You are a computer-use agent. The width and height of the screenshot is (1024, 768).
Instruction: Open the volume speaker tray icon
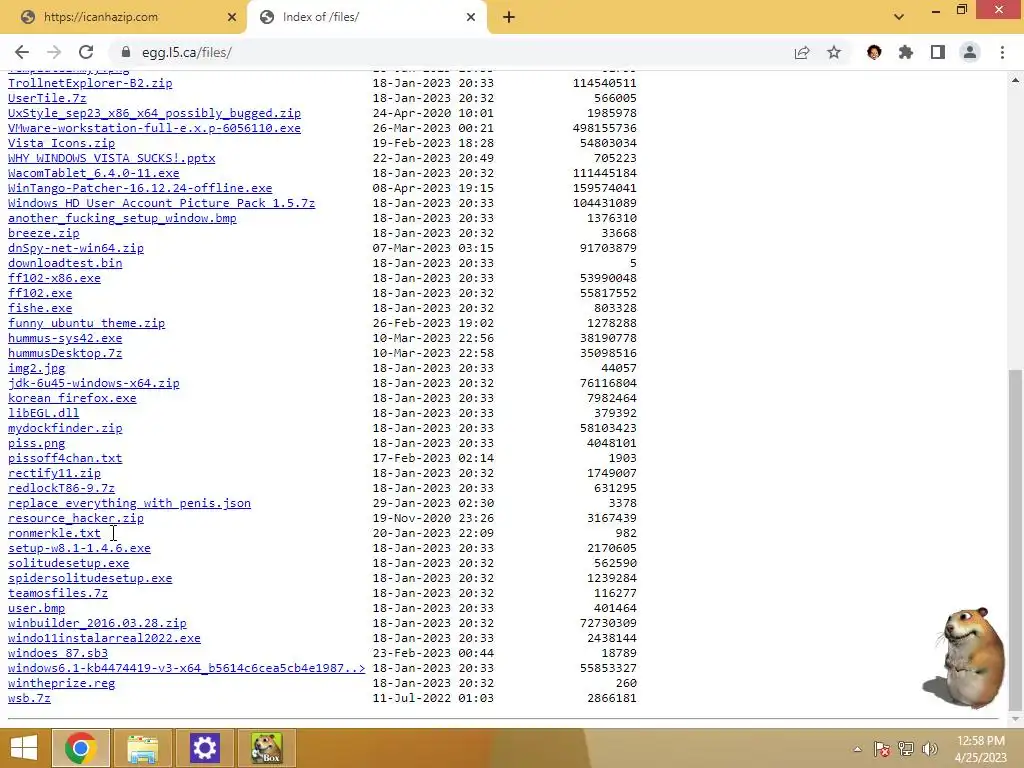pyautogui.click(x=930, y=749)
